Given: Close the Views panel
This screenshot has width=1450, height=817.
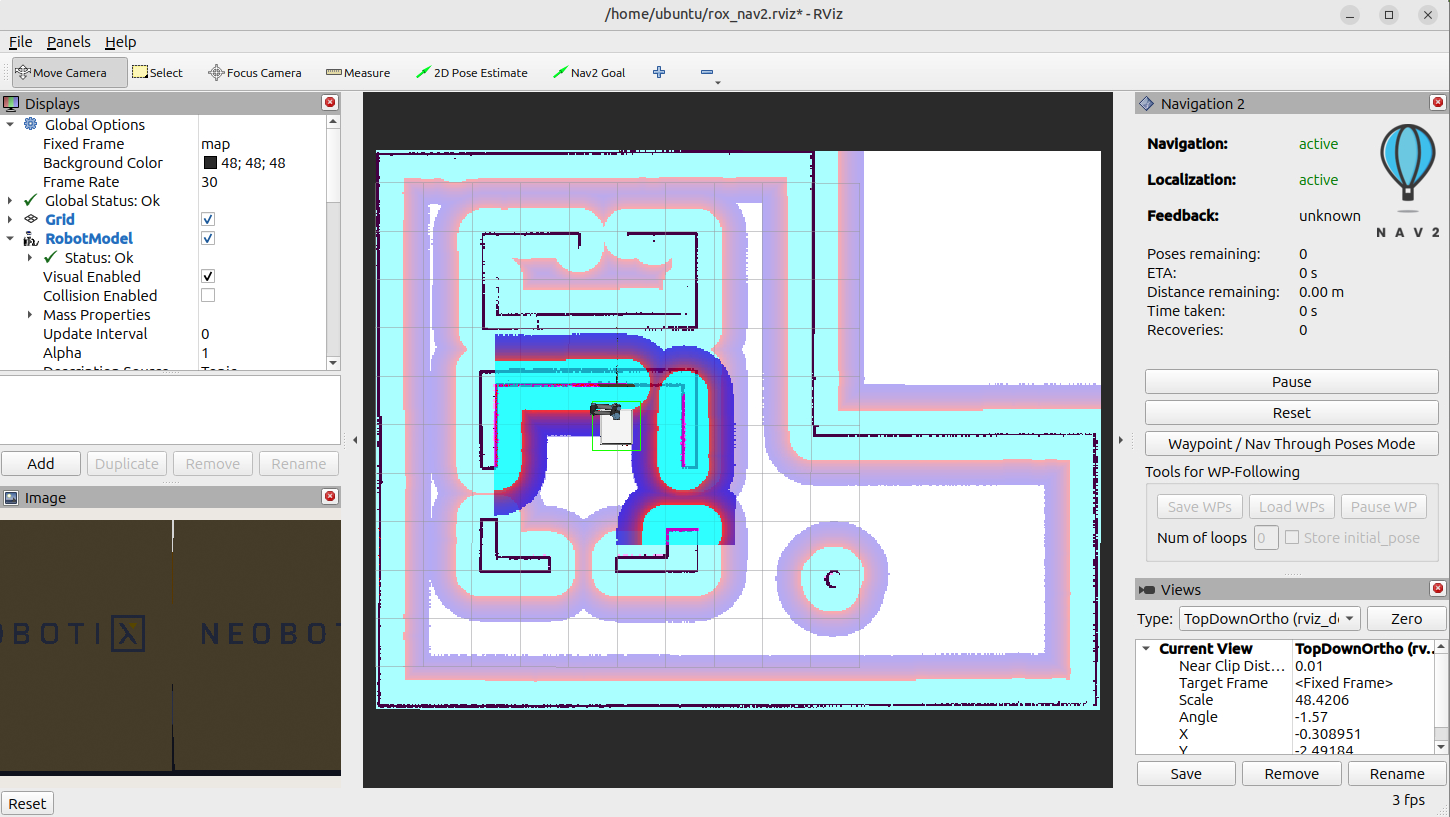Looking at the screenshot, I should (1438, 589).
